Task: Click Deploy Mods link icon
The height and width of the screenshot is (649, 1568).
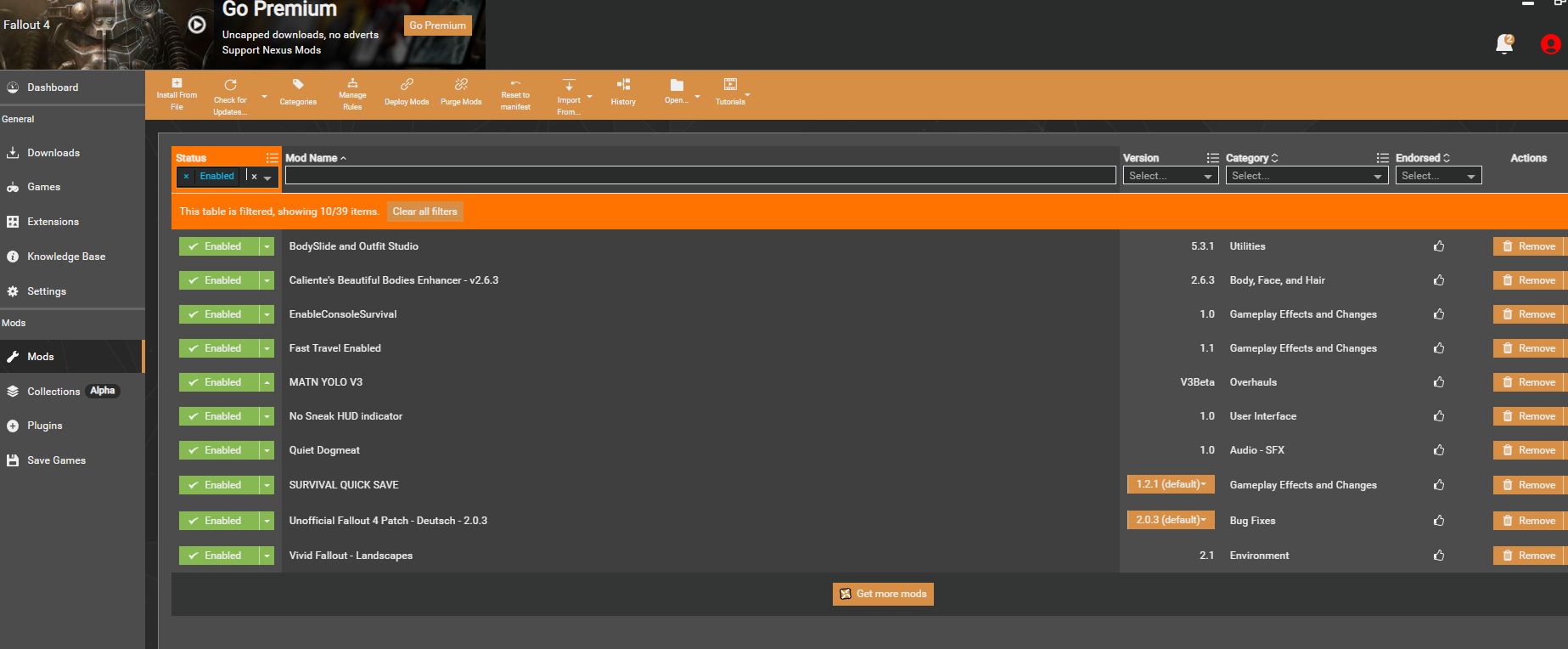Action: (x=407, y=84)
